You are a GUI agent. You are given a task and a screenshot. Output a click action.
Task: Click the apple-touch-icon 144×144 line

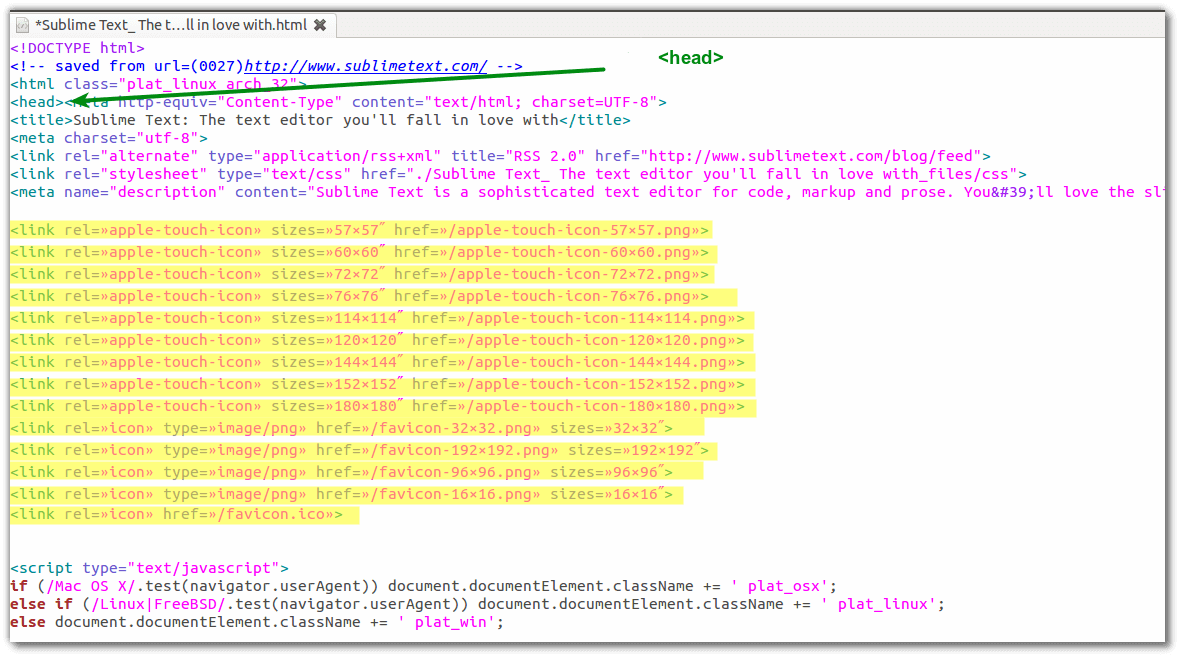(378, 362)
